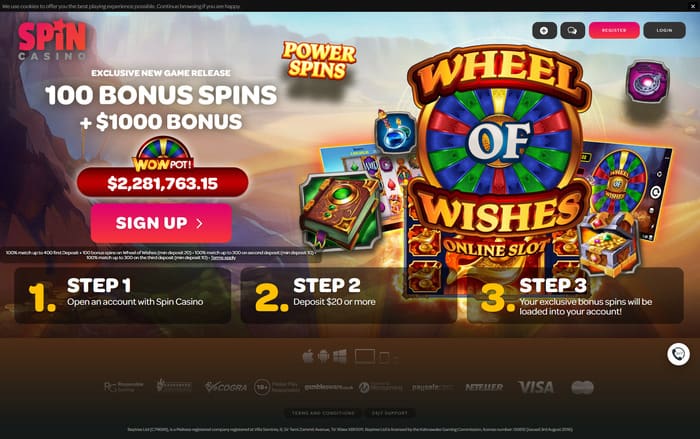Click the Apple platform icon
The height and width of the screenshot is (439, 700).
point(308,356)
